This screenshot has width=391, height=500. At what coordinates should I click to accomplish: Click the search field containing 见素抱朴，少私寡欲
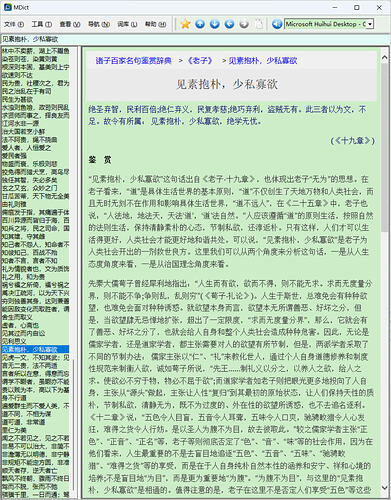(x=195, y=39)
